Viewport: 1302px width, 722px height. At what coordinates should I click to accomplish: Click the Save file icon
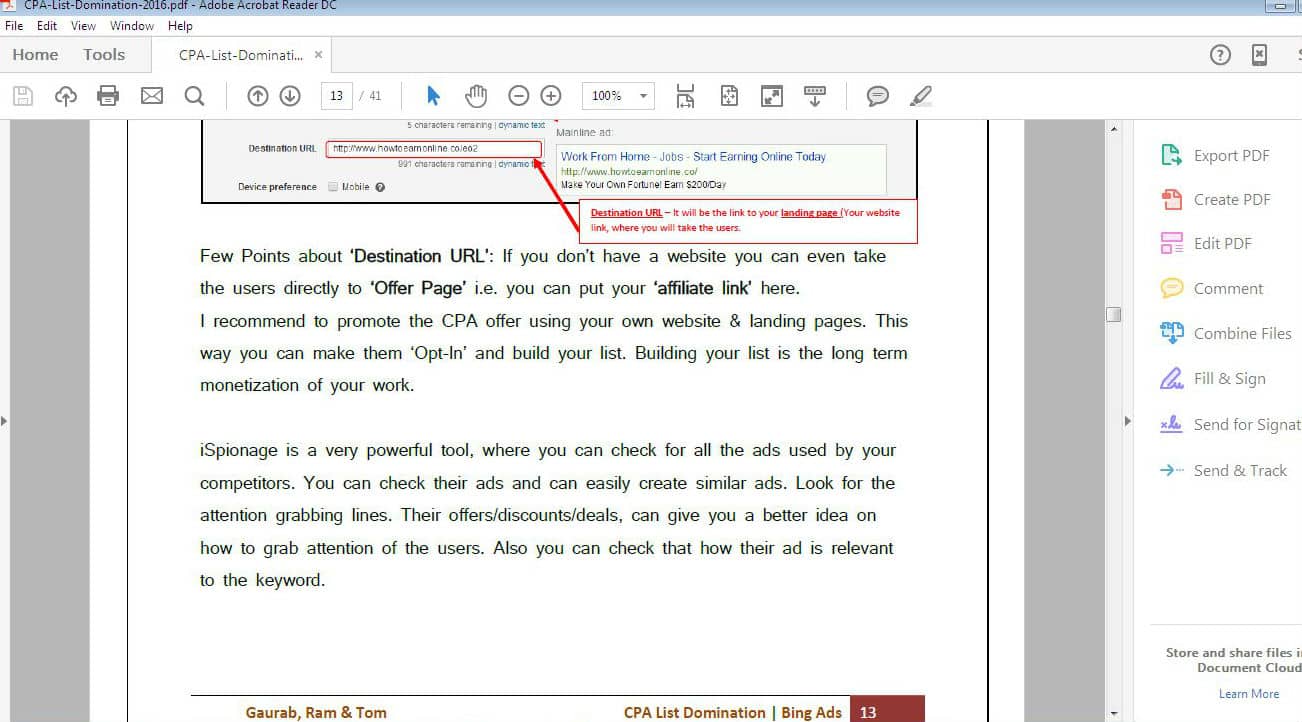point(22,96)
